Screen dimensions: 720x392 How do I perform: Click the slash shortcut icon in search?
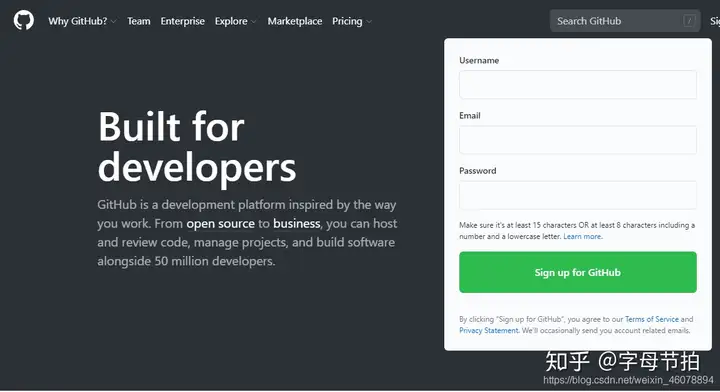tap(689, 21)
